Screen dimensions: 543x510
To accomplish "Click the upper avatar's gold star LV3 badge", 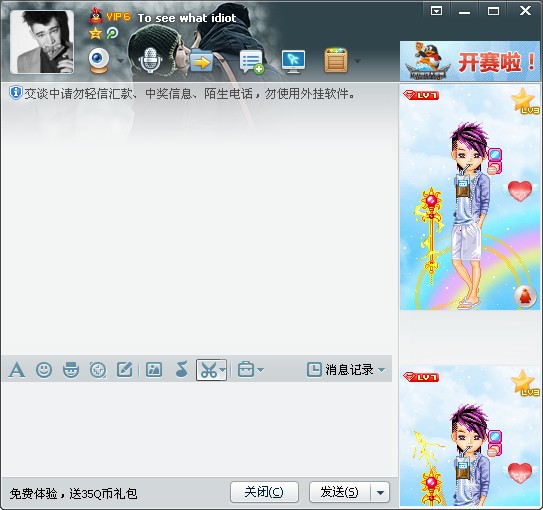I will (x=525, y=101).
